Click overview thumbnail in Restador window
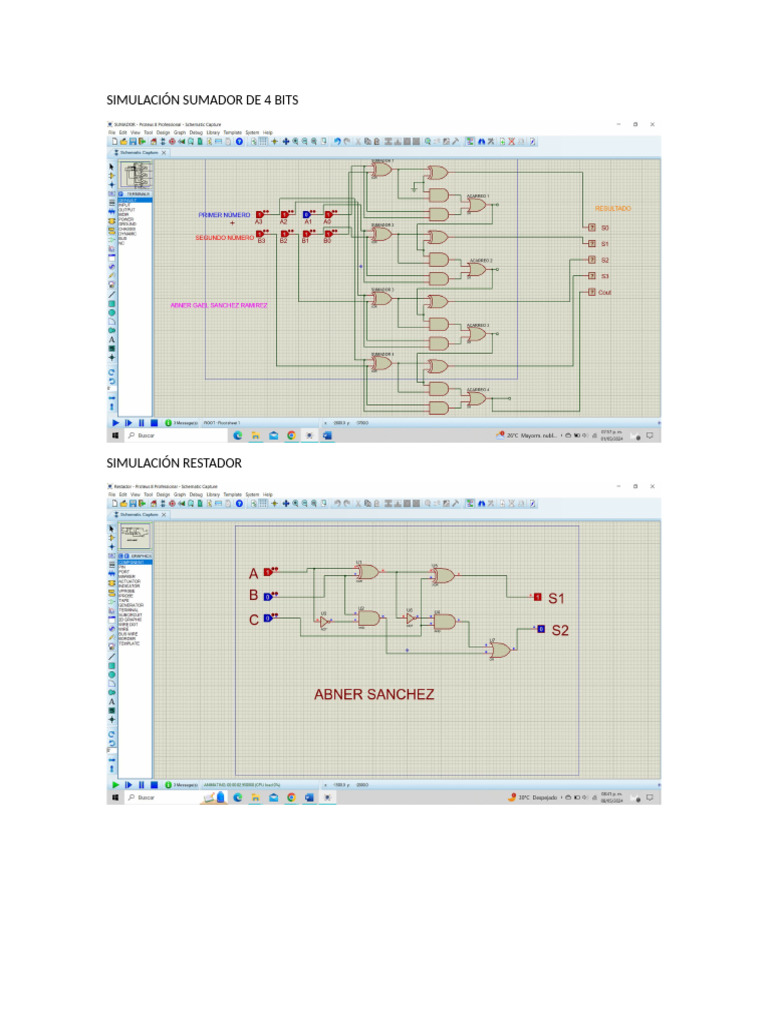The height and width of the screenshot is (1024, 768). click(136, 536)
